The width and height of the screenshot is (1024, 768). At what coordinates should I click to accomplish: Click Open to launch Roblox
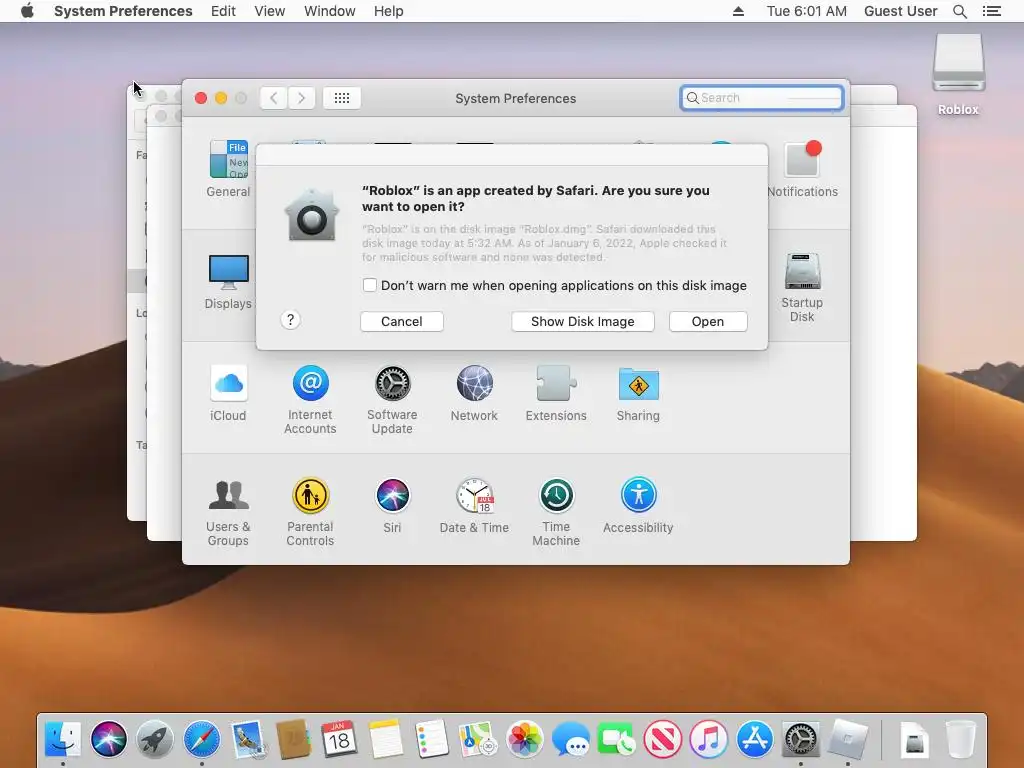[x=708, y=321]
